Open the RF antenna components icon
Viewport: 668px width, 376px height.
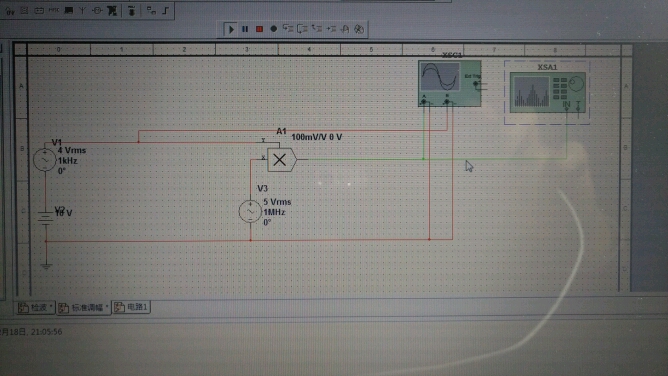tap(83, 10)
